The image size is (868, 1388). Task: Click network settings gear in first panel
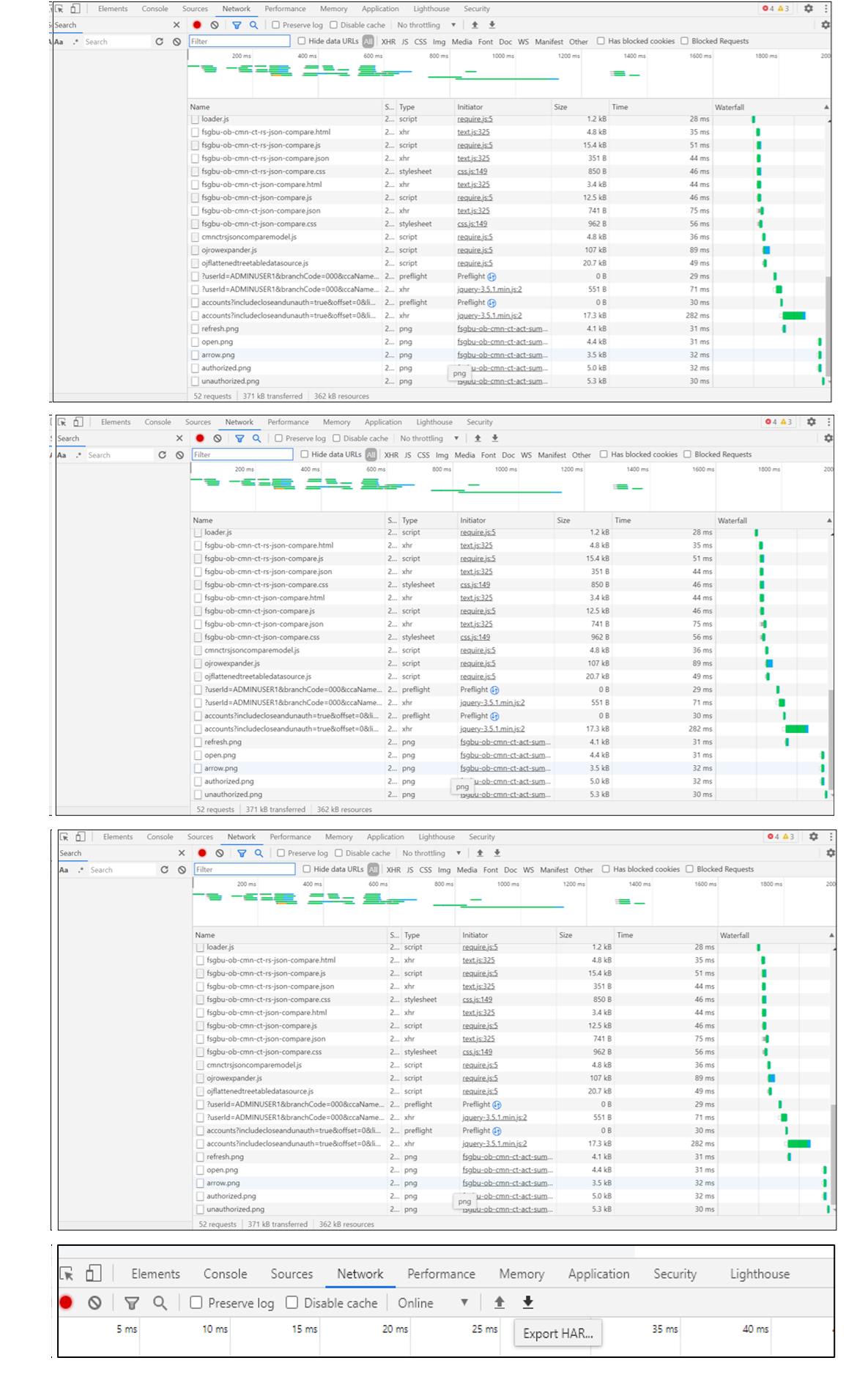(826, 25)
